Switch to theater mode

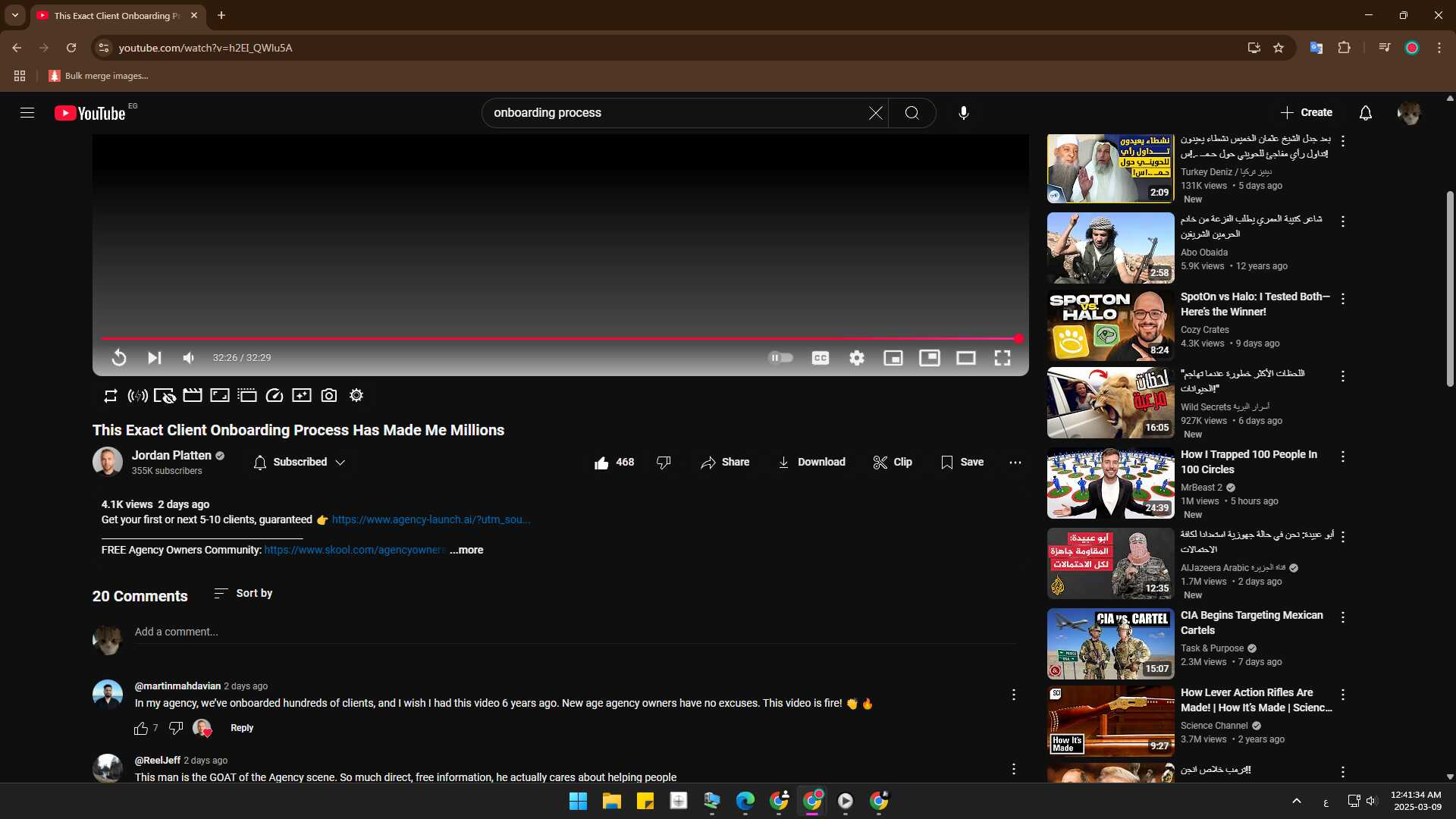pos(965,358)
